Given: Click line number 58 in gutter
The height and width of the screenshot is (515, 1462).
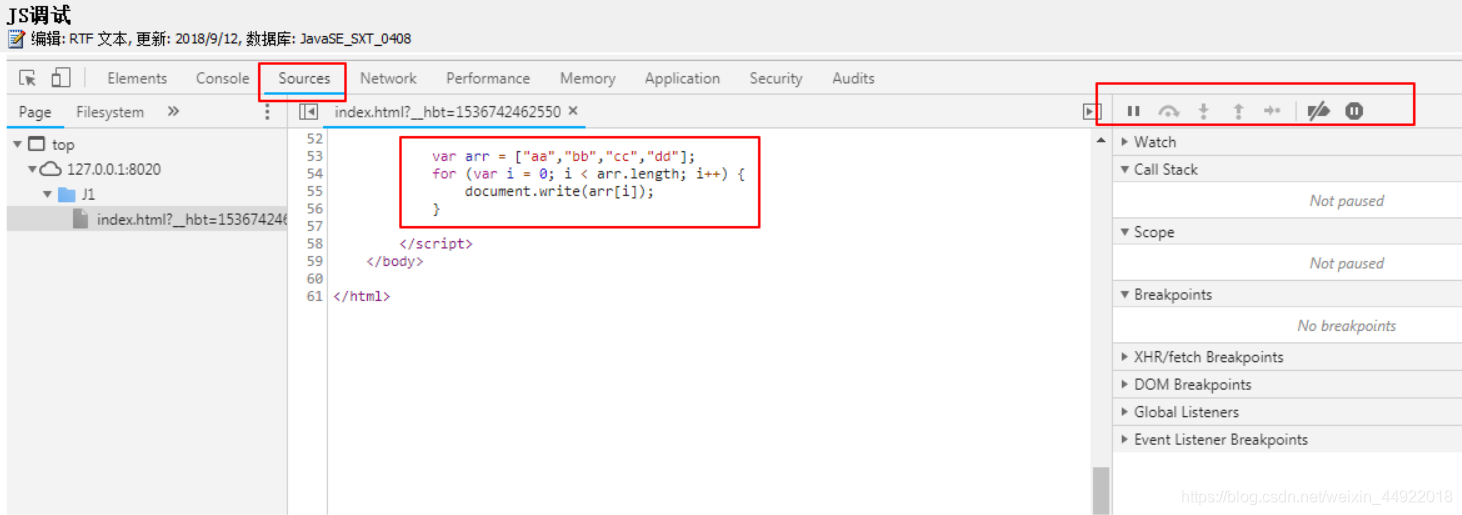Looking at the screenshot, I should point(314,244).
